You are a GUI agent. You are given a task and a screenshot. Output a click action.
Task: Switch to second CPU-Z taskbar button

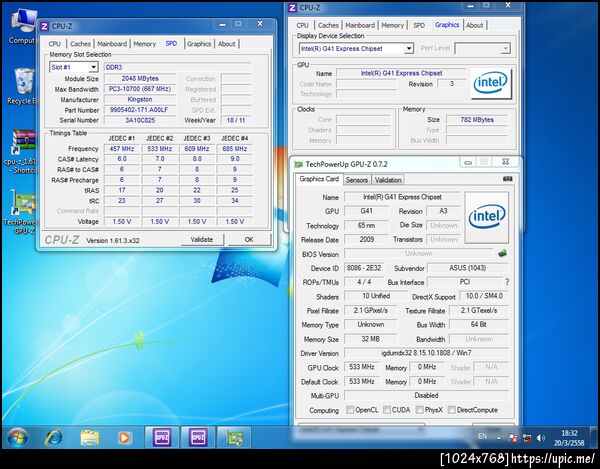pos(198,437)
